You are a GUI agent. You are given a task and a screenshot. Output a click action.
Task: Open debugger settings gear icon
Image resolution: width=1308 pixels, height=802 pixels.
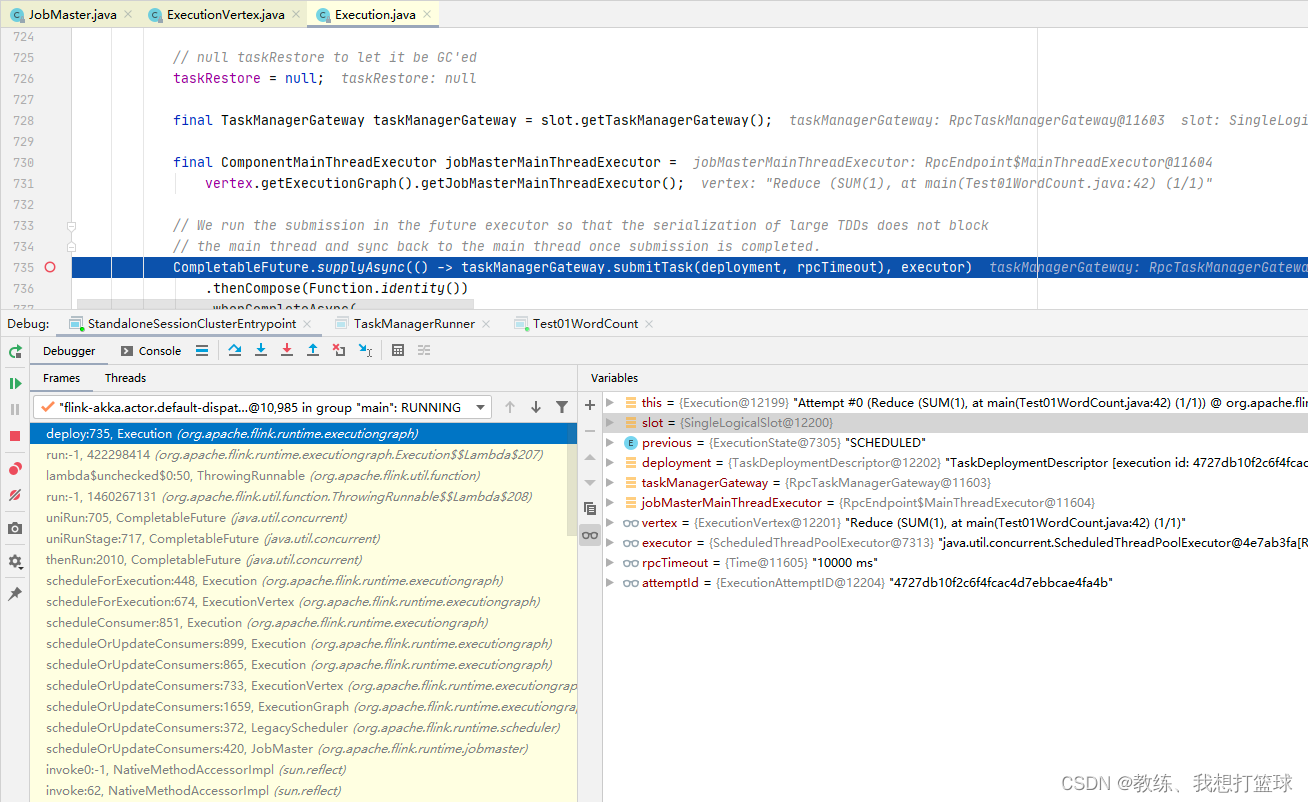tap(15, 561)
